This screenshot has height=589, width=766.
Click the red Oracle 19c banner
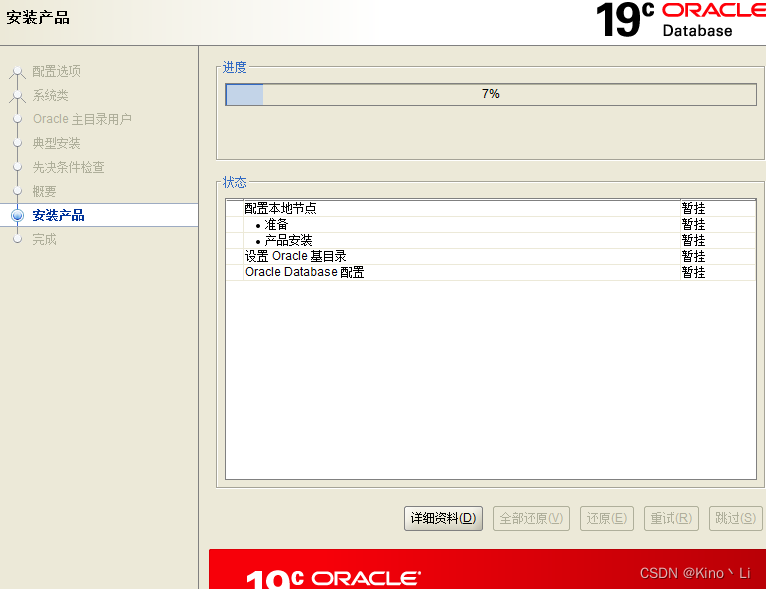pos(487,569)
